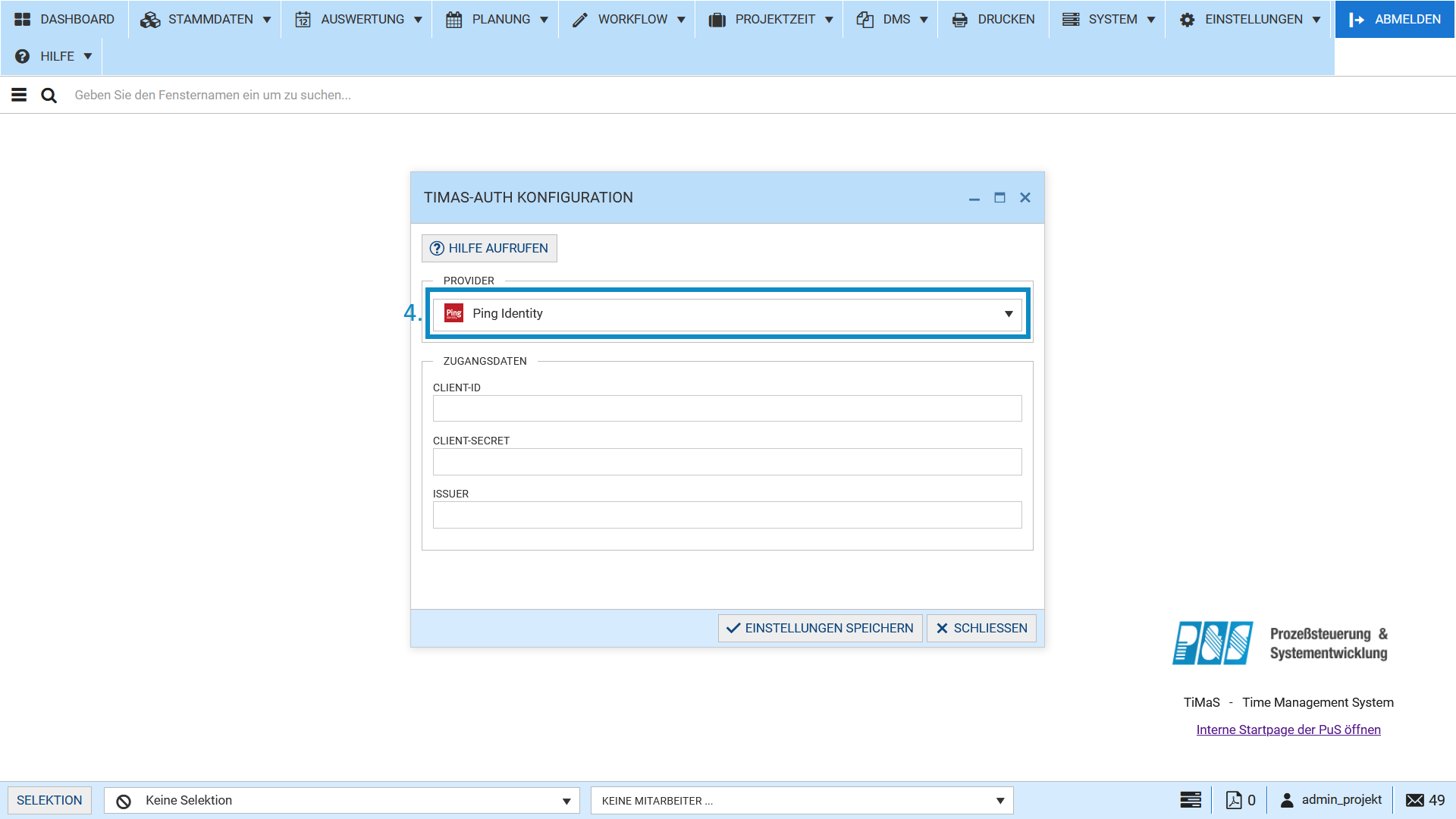This screenshot has width=1456, height=819.
Task: Click the Abmelden logout button
Action: click(x=1395, y=20)
